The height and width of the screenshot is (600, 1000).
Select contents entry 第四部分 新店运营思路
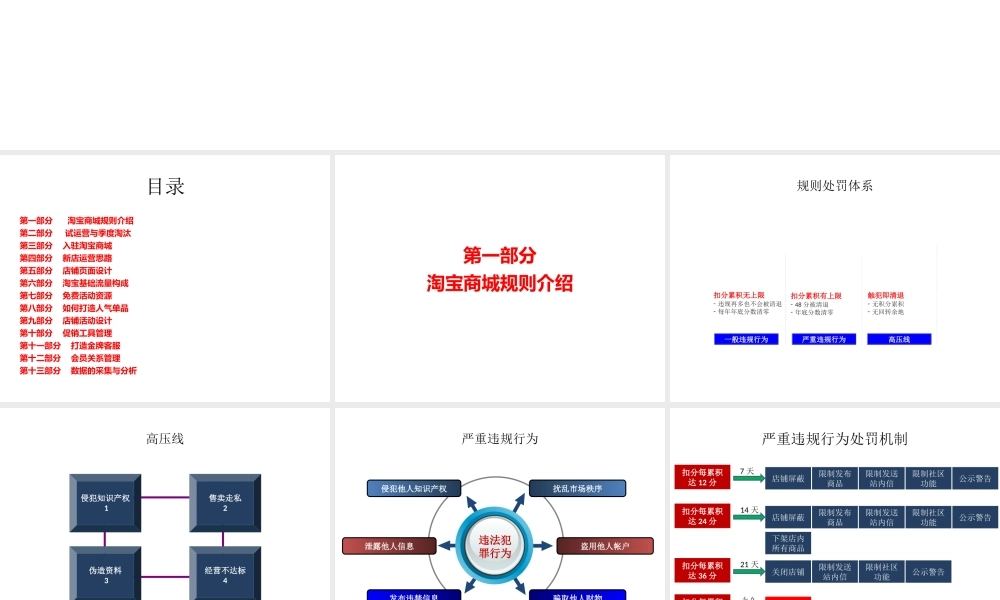click(x=66, y=258)
